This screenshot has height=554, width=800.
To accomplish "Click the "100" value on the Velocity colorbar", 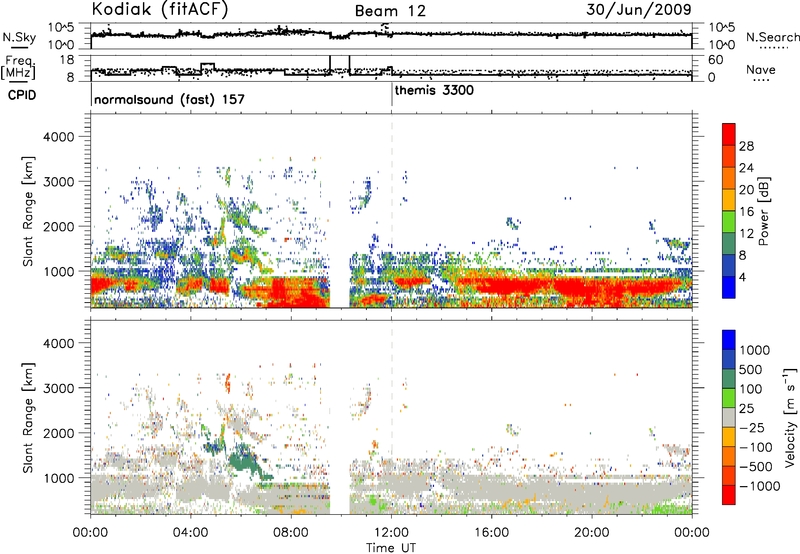I will (x=751, y=389).
